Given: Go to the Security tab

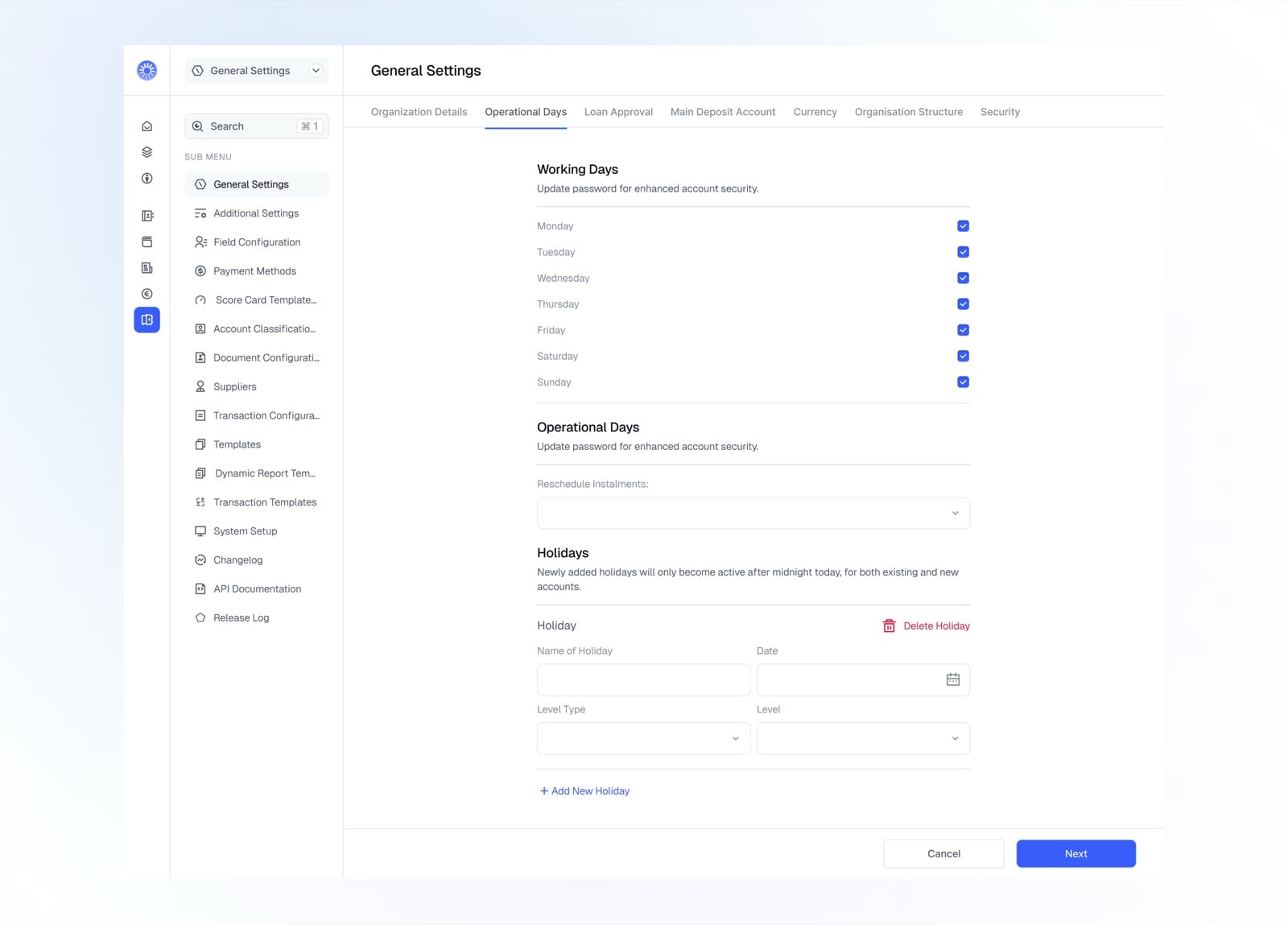Looking at the screenshot, I should [x=1000, y=112].
